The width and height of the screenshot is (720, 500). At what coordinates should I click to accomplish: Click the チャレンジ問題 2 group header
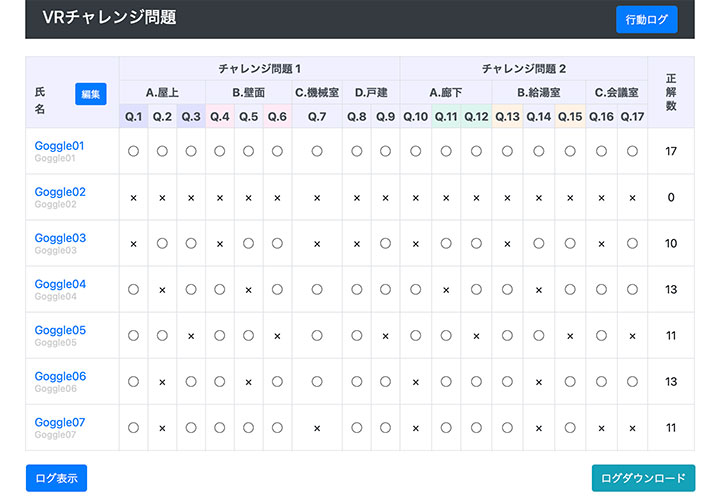524,69
